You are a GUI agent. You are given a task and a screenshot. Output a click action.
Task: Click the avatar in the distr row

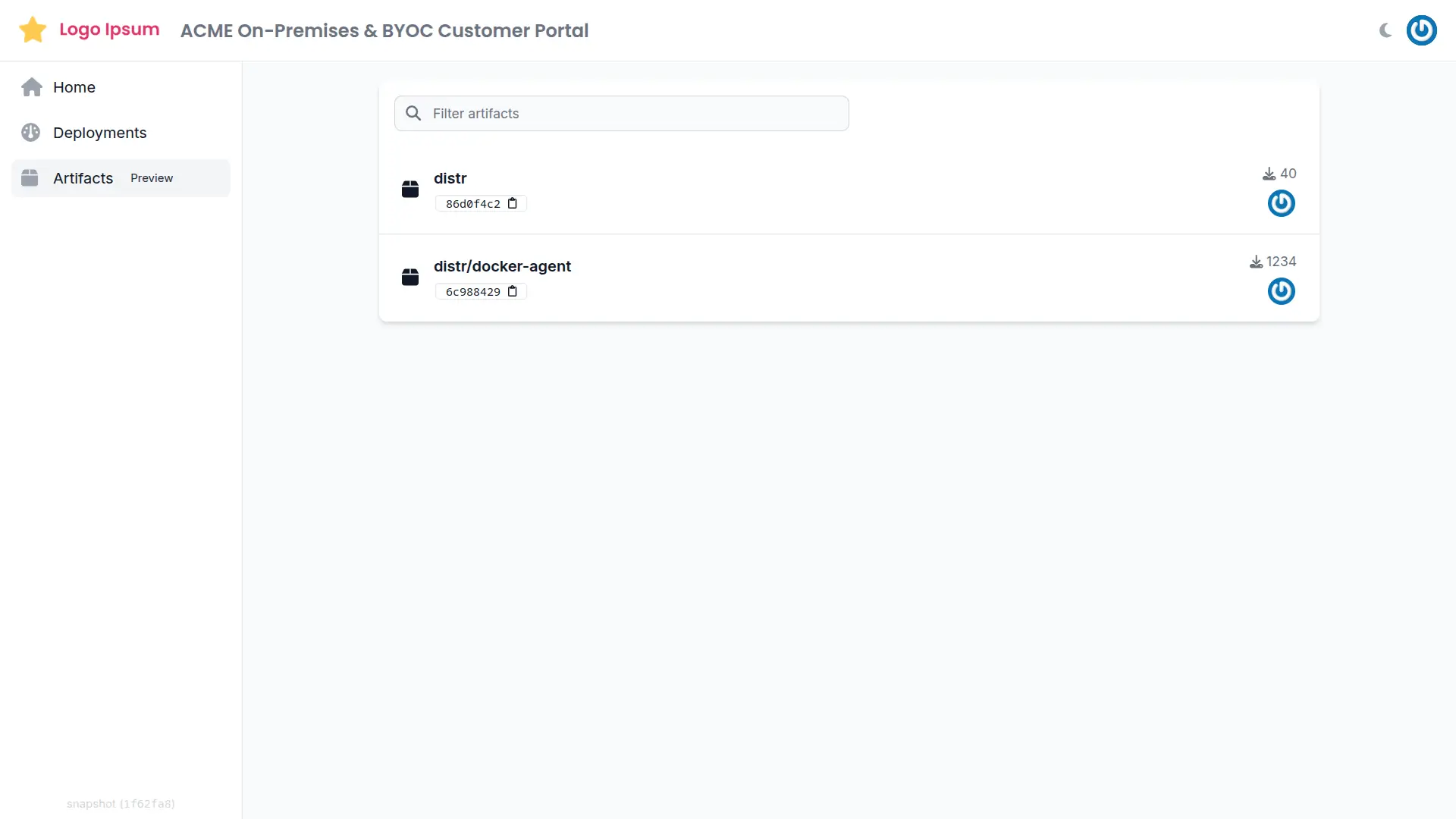pyautogui.click(x=1282, y=203)
